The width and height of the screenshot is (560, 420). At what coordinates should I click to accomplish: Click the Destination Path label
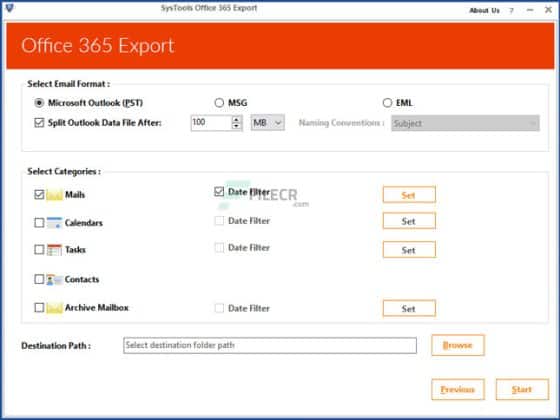click(x=56, y=346)
